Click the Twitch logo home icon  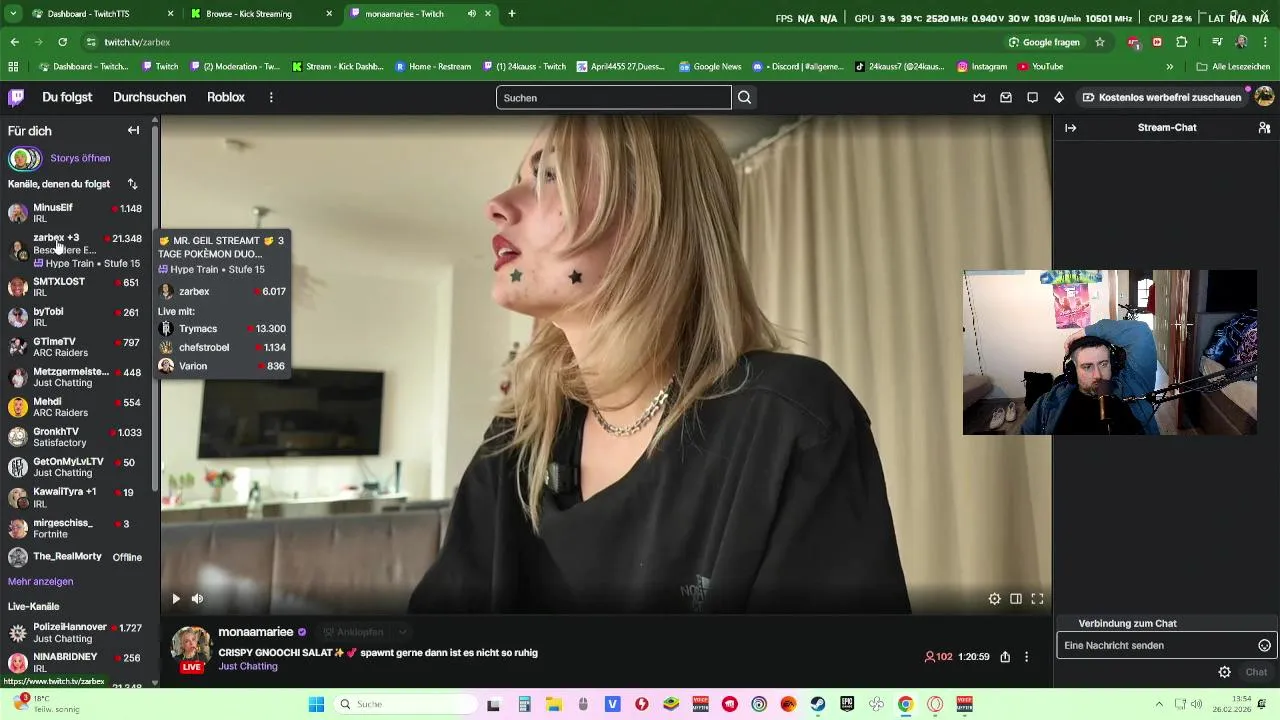pyautogui.click(x=16, y=97)
